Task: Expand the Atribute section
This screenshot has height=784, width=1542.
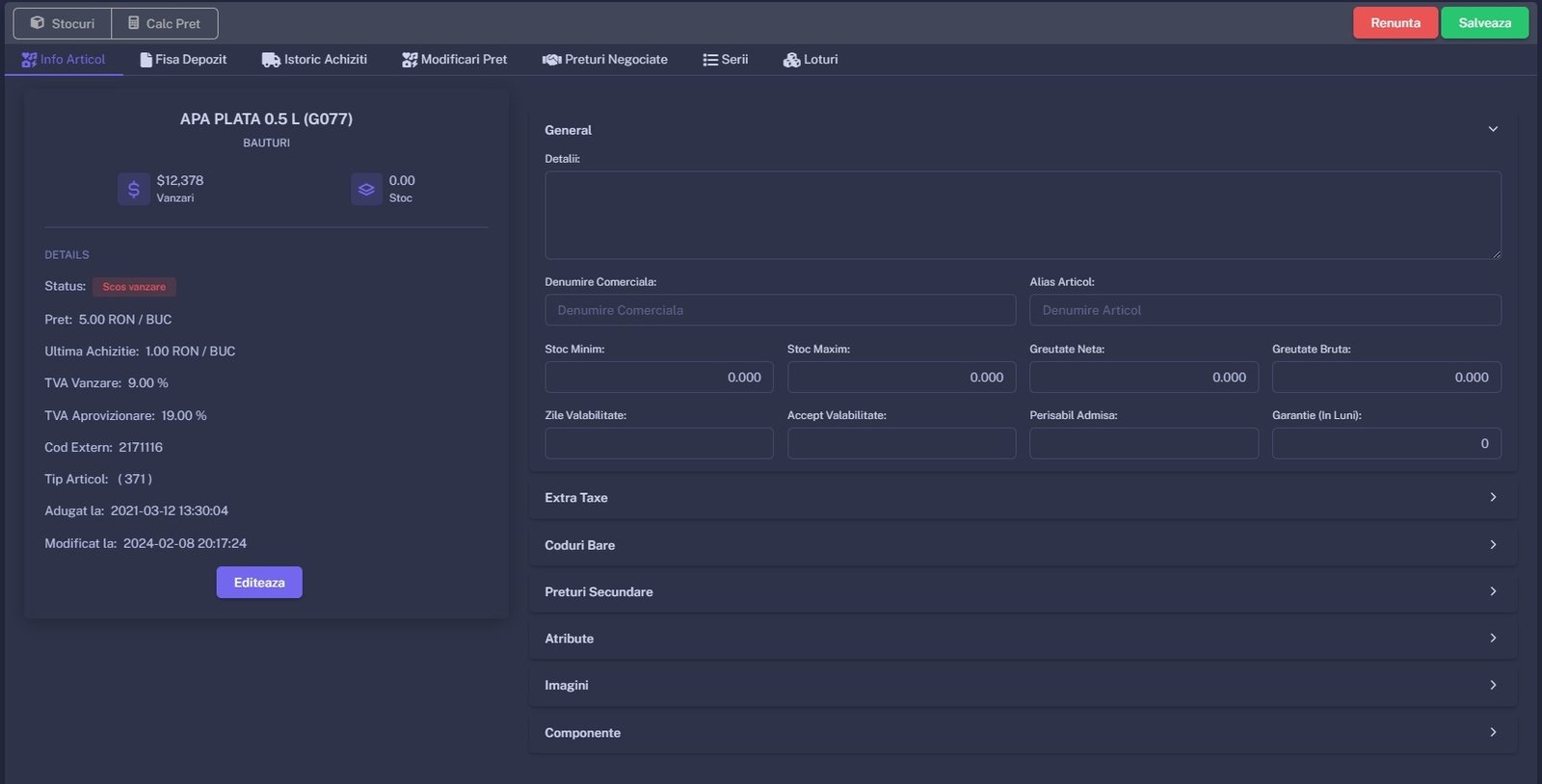Action: pos(1024,638)
